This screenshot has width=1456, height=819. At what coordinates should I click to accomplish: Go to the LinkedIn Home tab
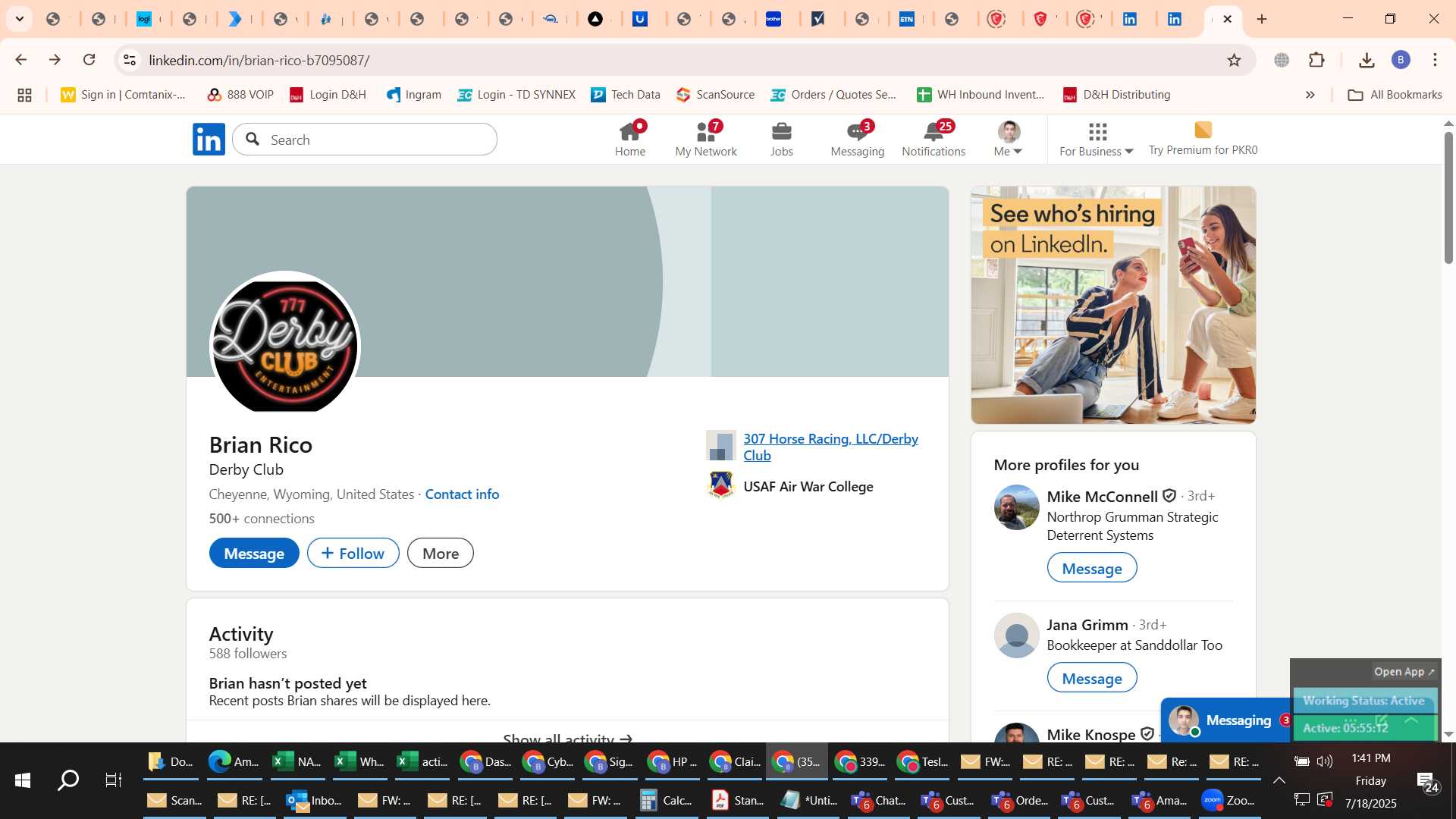coord(630,140)
